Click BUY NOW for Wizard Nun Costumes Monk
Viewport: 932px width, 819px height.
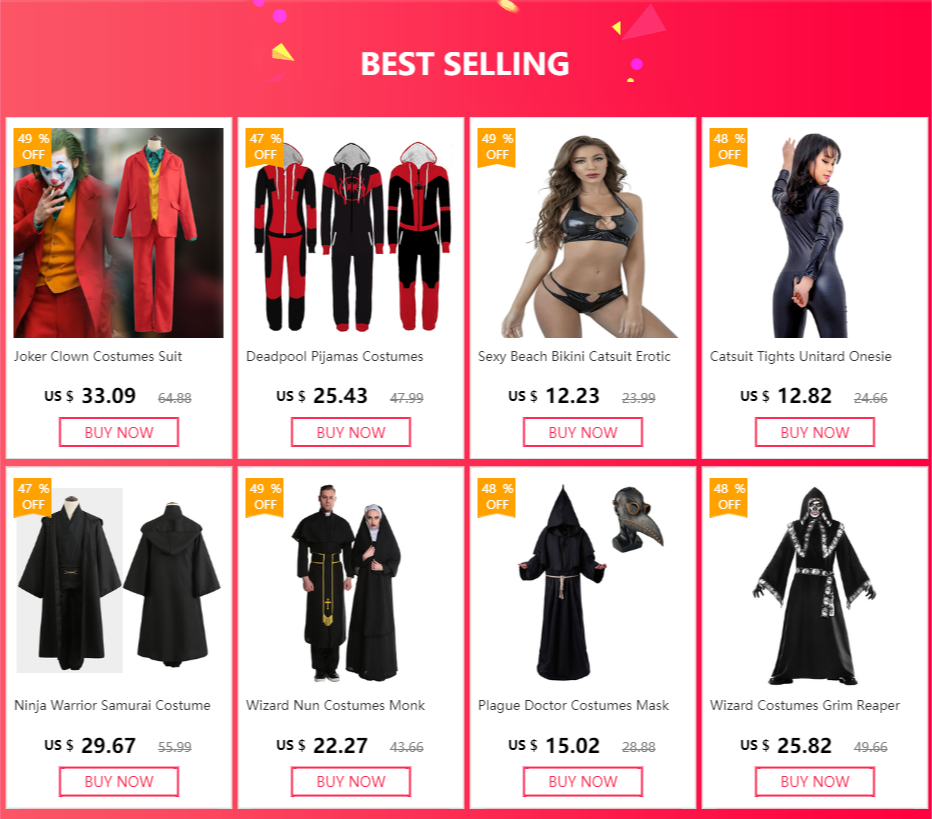point(351,782)
